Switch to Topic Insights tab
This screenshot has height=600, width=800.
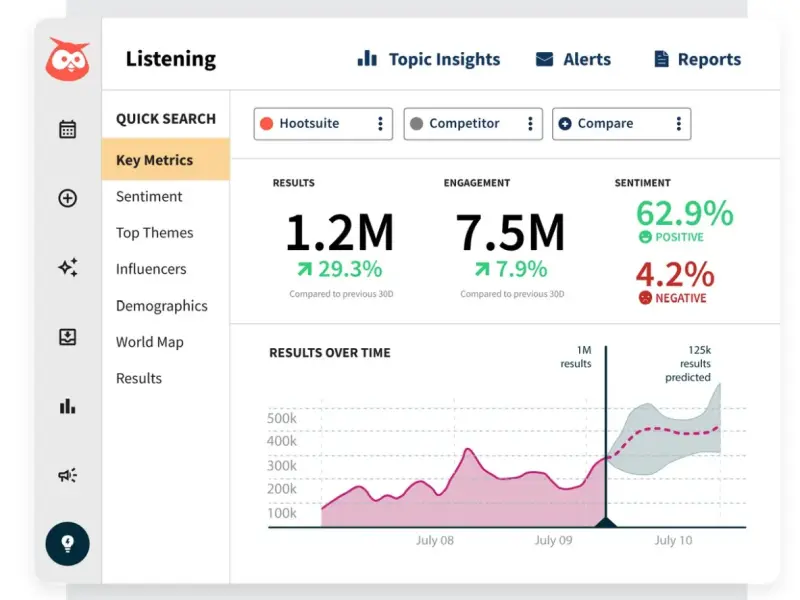pyautogui.click(x=429, y=59)
